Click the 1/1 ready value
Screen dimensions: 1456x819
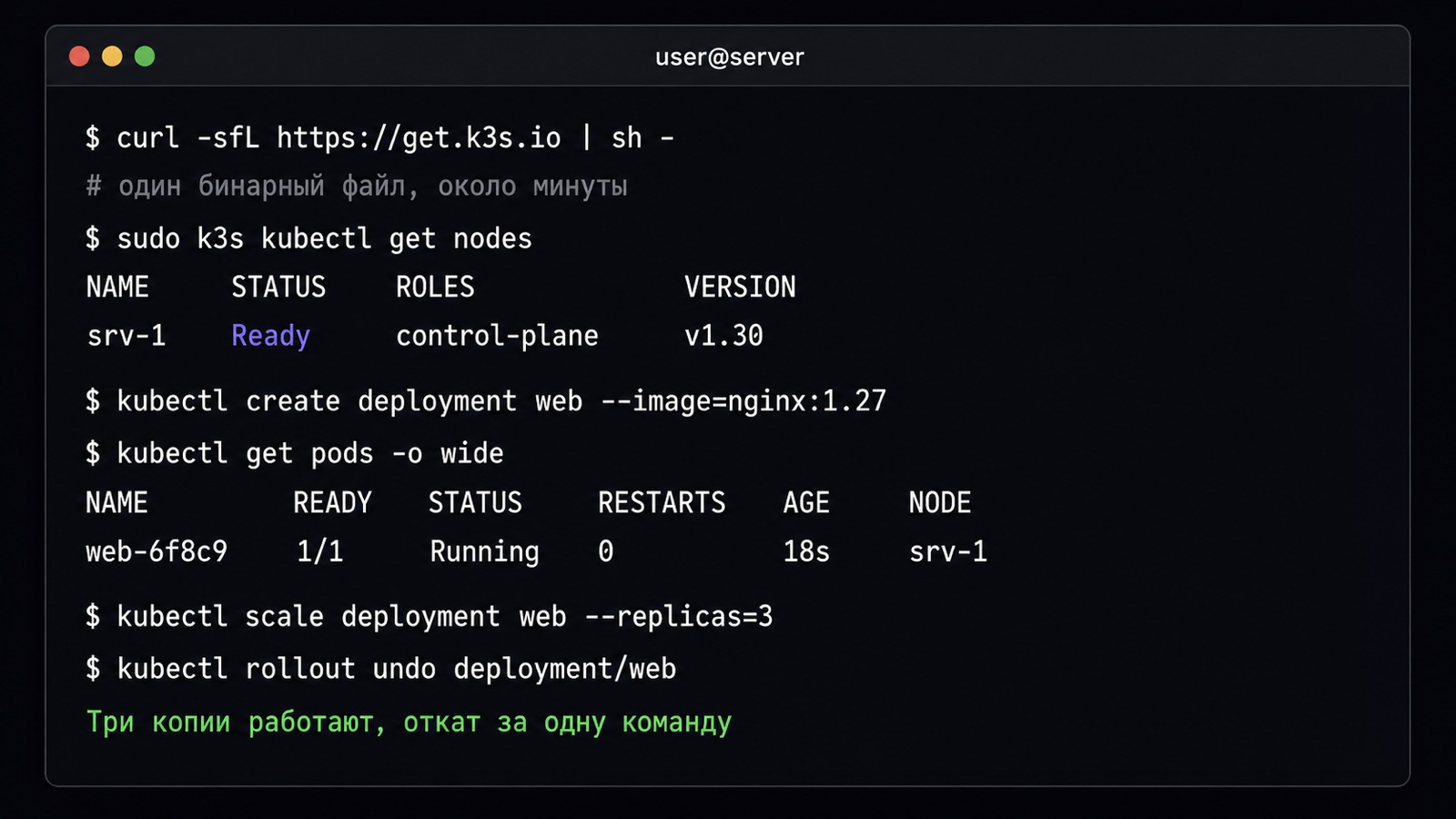coord(320,551)
